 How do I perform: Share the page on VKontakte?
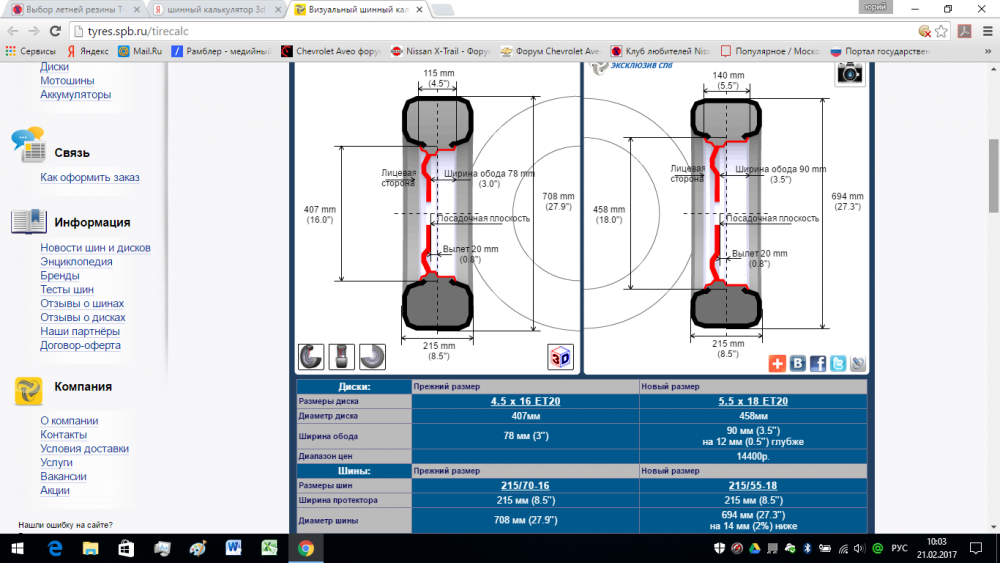click(x=798, y=364)
